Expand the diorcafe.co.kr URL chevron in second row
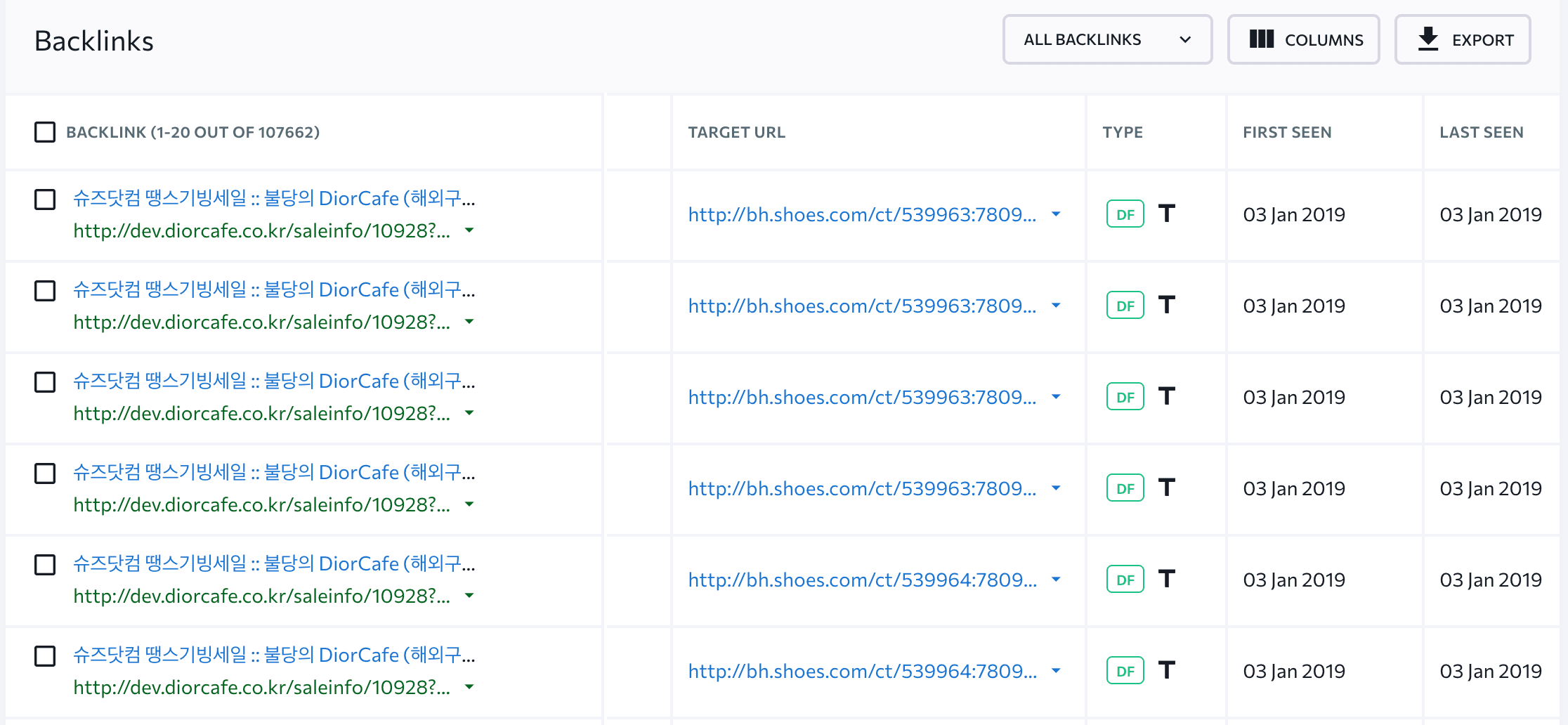 [469, 322]
